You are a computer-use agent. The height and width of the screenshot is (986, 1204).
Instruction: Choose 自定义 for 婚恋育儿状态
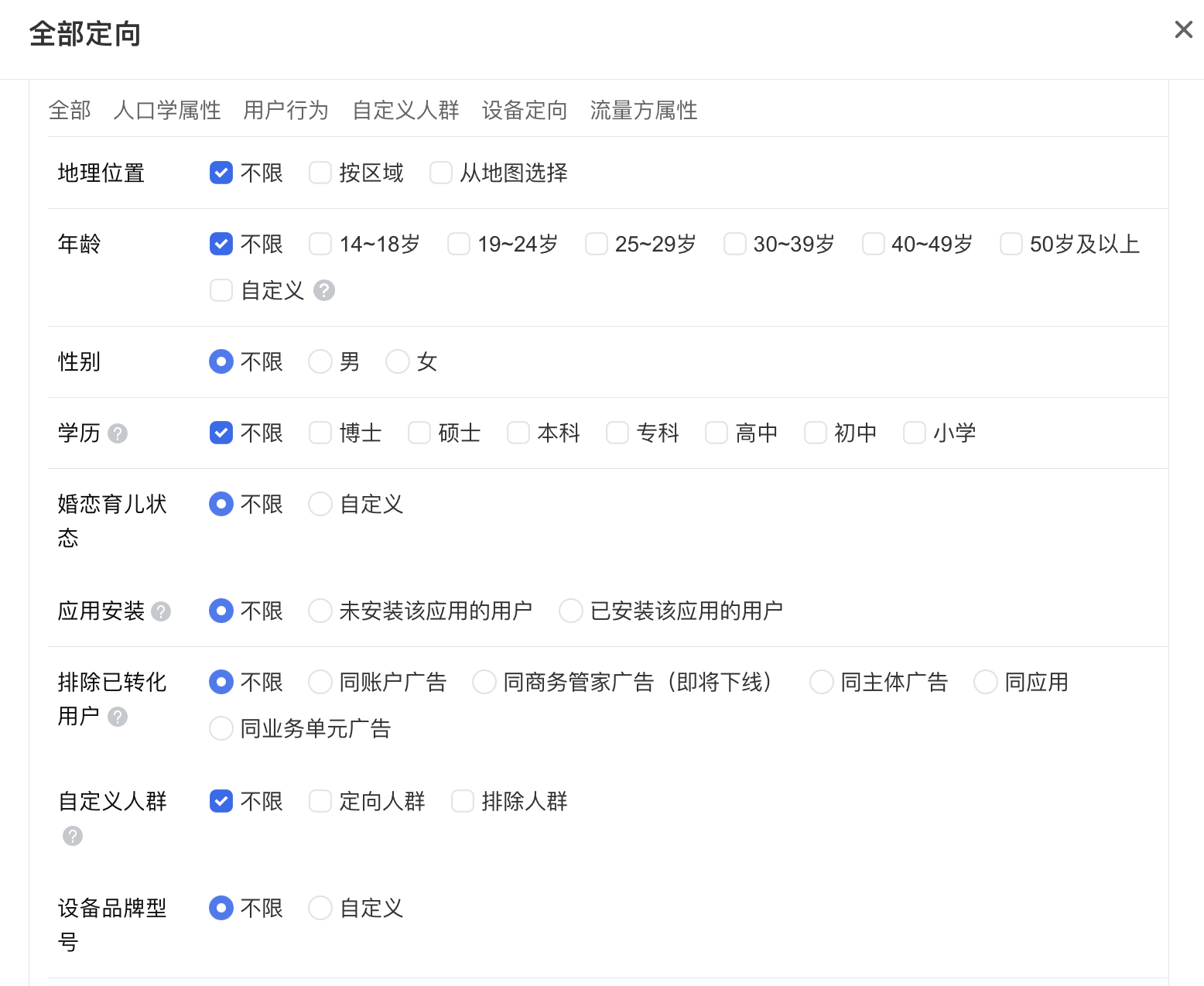pyautogui.click(x=320, y=504)
